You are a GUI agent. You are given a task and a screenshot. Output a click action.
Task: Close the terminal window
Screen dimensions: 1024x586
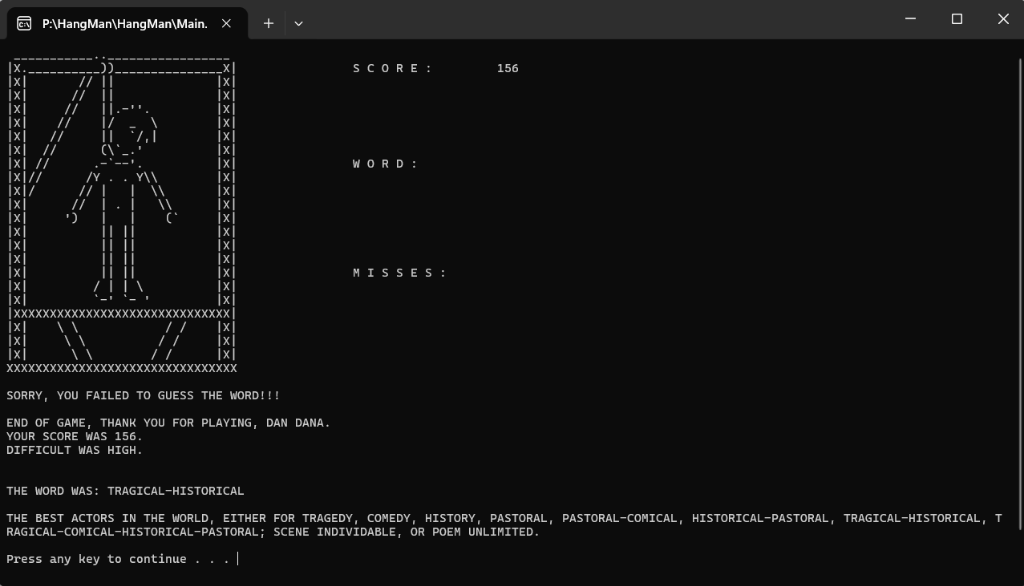pos(1003,19)
